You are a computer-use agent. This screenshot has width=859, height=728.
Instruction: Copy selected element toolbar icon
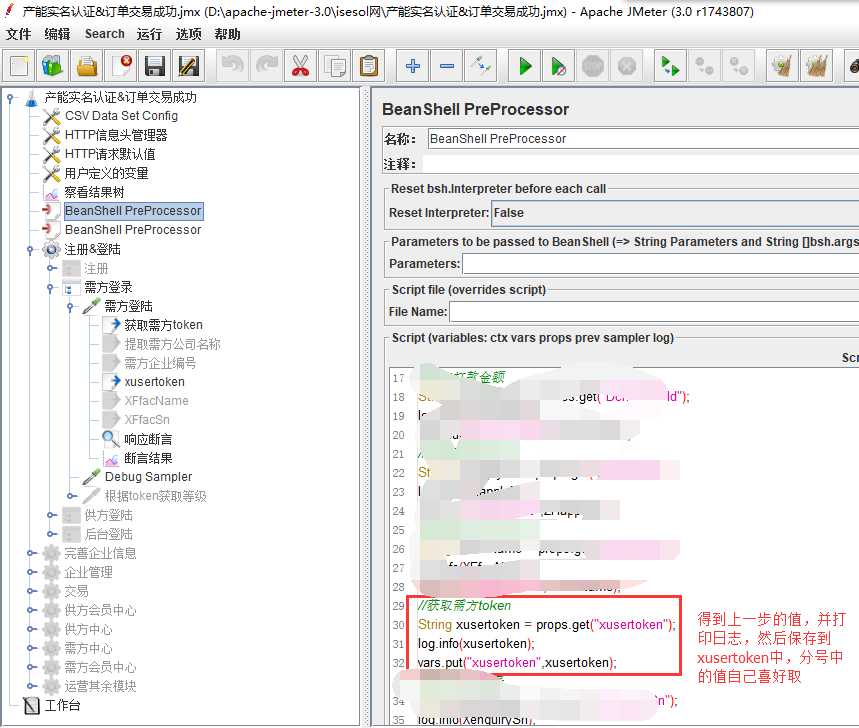tap(335, 66)
